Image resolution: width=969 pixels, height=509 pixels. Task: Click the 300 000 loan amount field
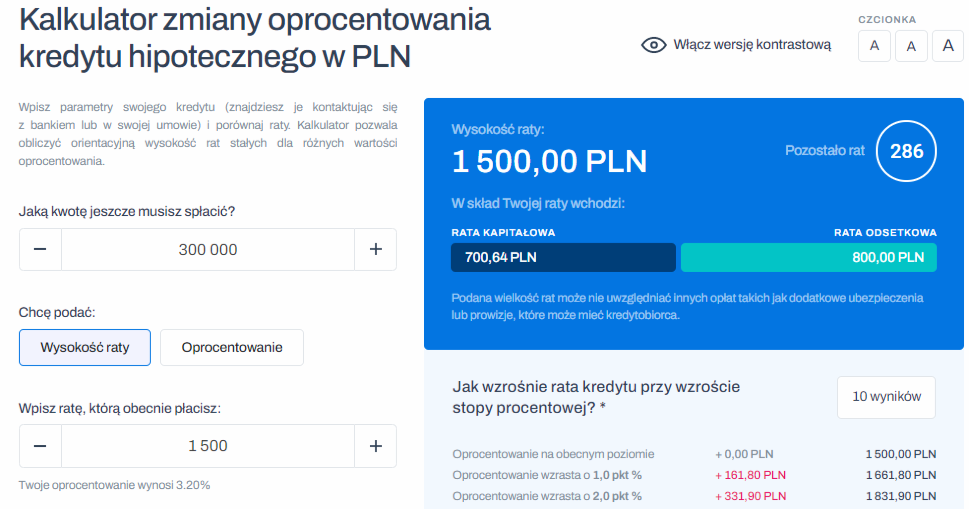(x=208, y=250)
